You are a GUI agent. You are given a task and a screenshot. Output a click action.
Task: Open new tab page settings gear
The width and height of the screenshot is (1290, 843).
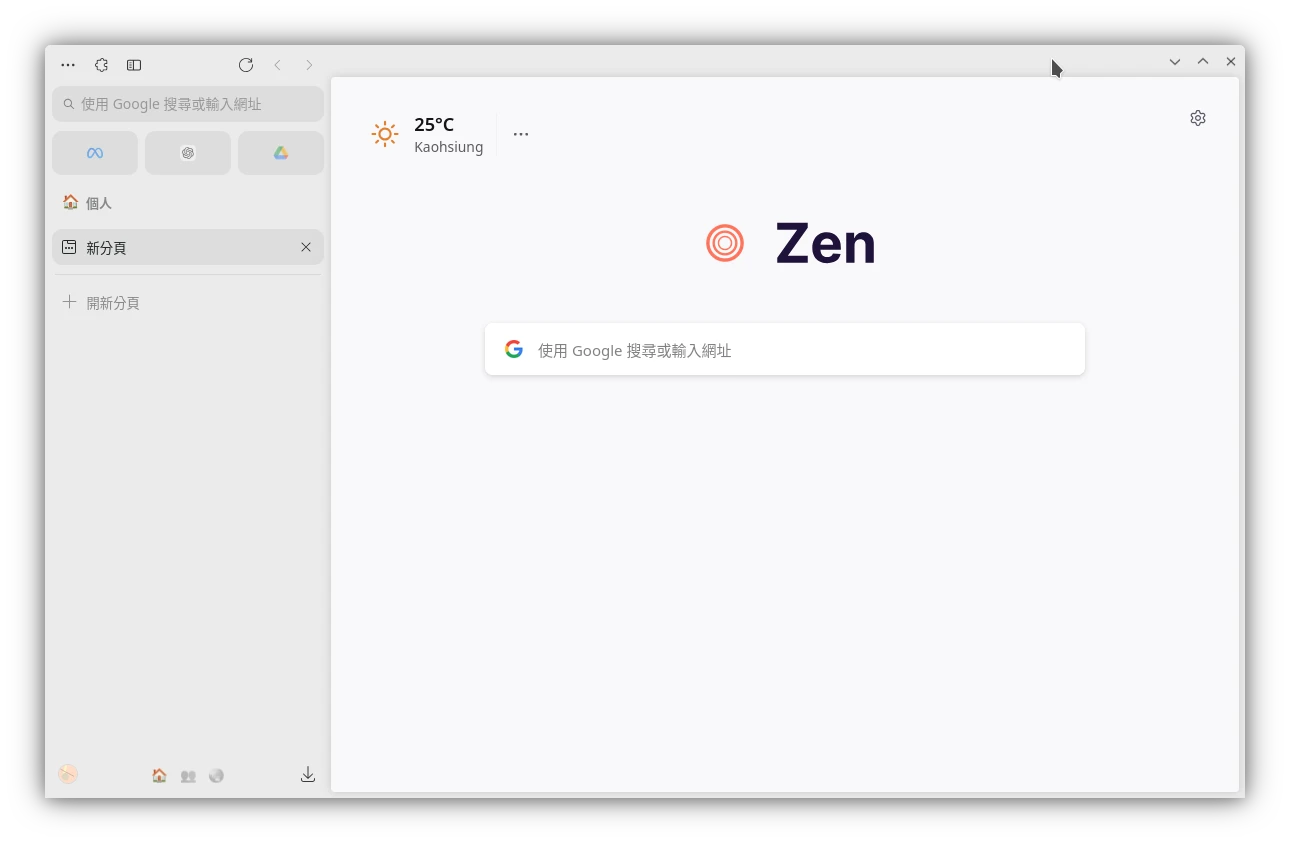1198,118
